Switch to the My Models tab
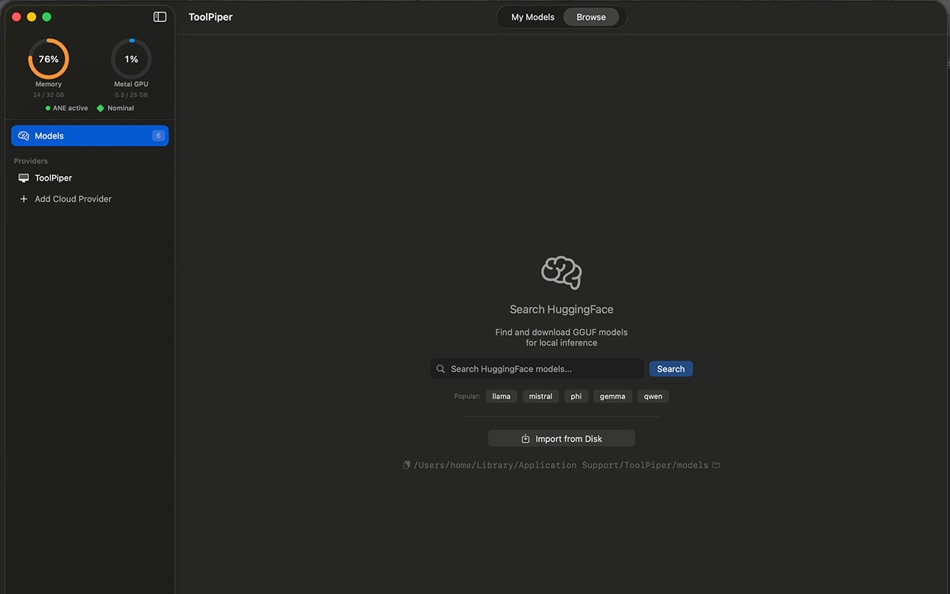Viewport: 950px width, 594px height. pyautogui.click(x=531, y=16)
